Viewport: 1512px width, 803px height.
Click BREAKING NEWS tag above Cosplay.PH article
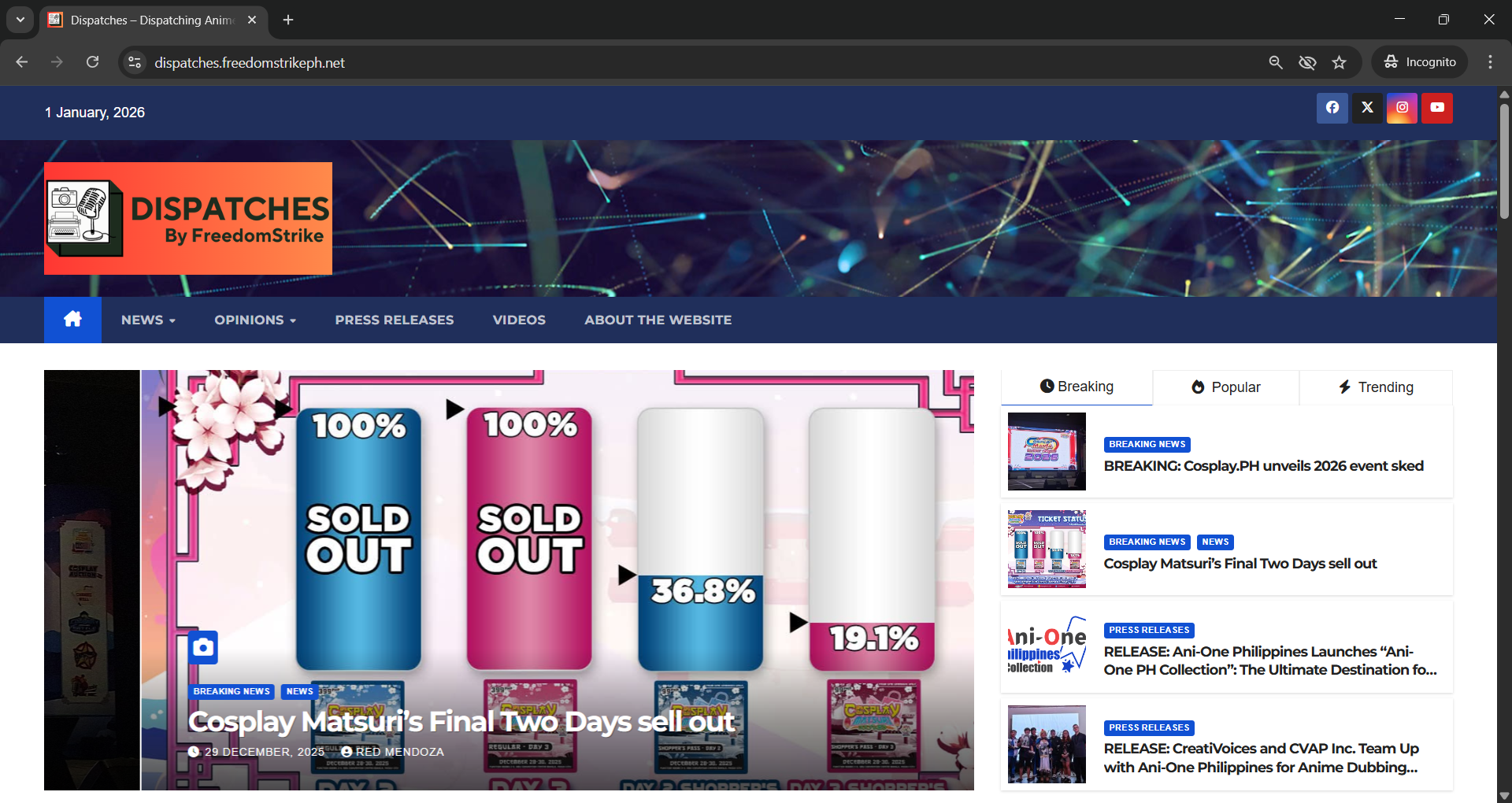1147,444
